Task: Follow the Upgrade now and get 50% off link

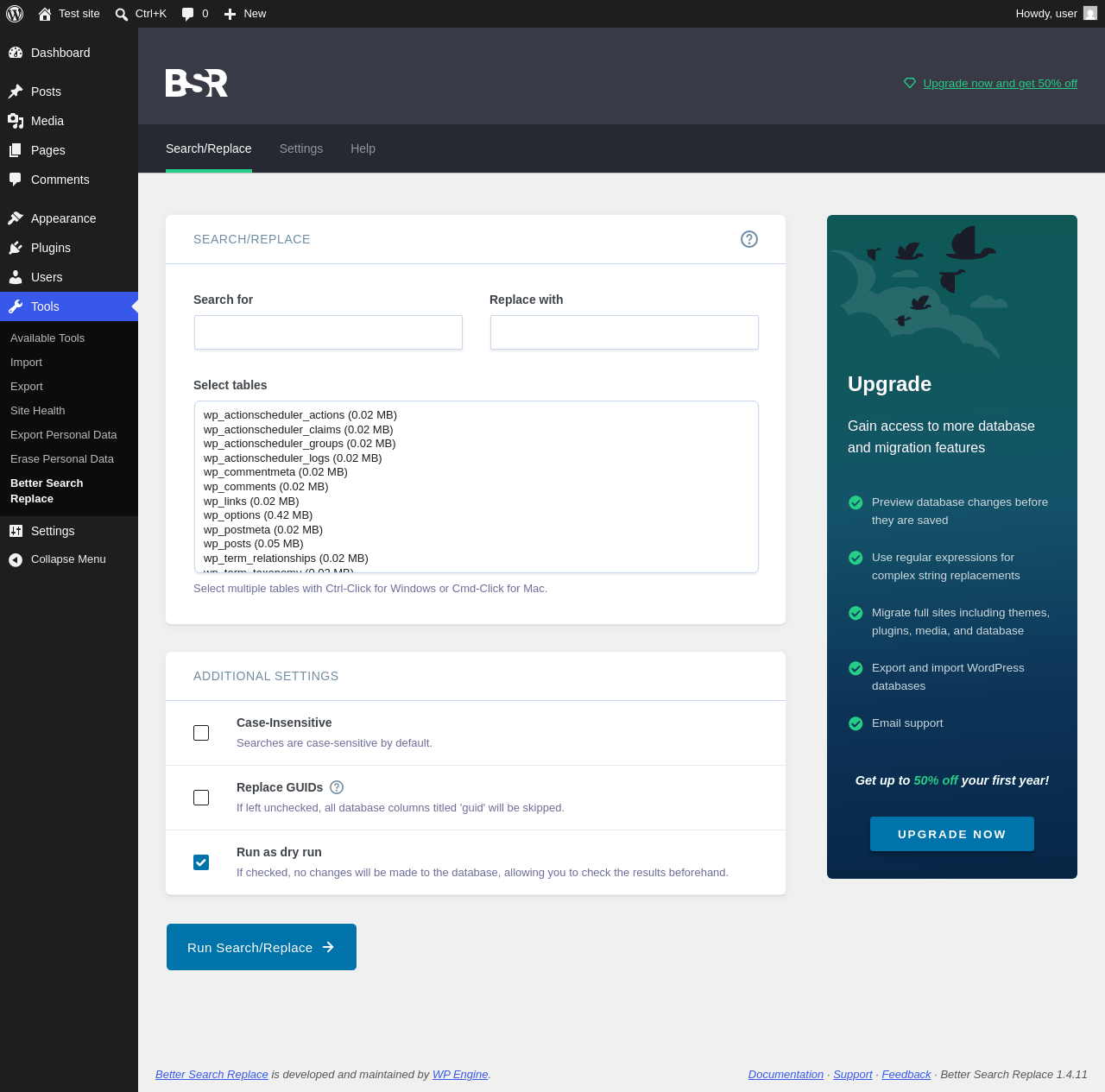Action: [1000, 84]
